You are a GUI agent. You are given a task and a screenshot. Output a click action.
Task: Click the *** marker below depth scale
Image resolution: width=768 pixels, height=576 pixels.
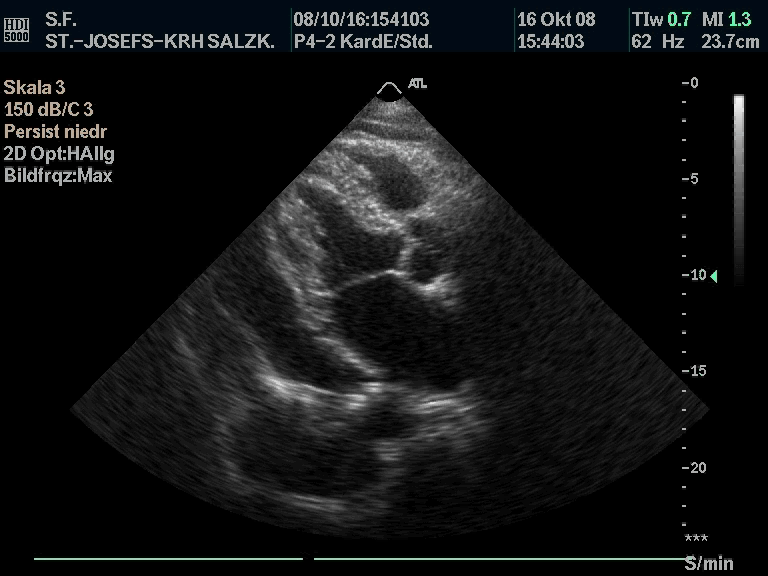pyautogui.click(x=696, y=539)
